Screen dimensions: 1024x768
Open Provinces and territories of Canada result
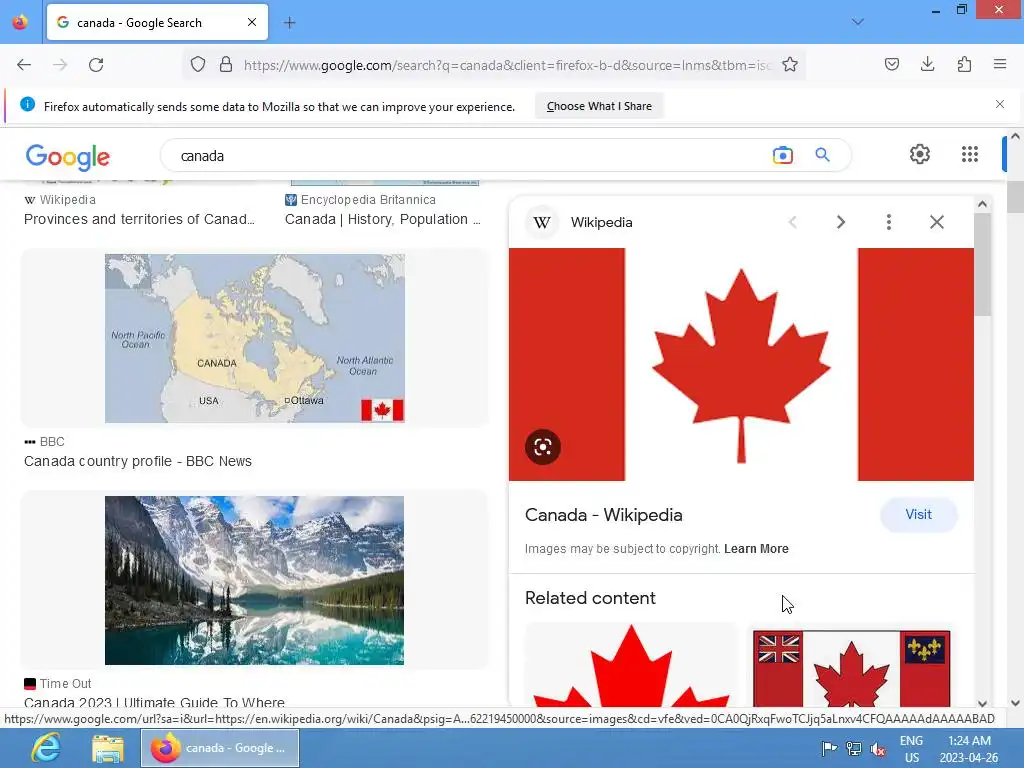139,219
